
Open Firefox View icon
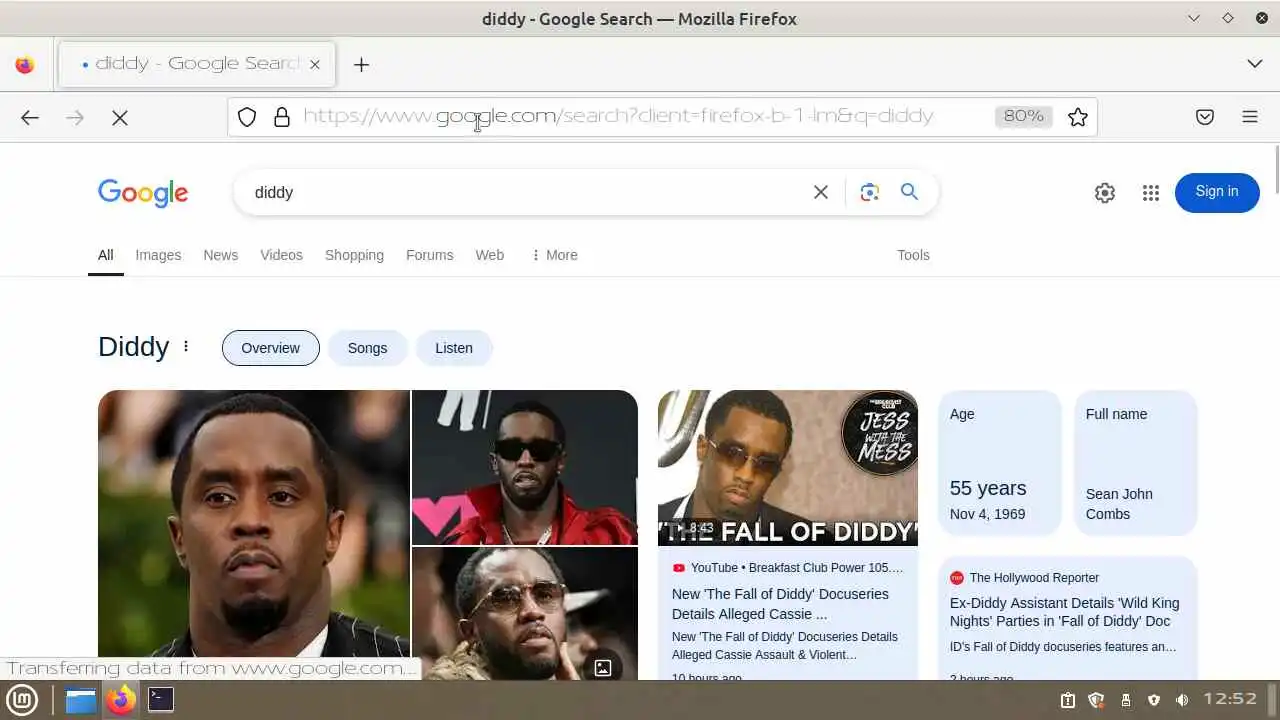(x=25, y=65)
